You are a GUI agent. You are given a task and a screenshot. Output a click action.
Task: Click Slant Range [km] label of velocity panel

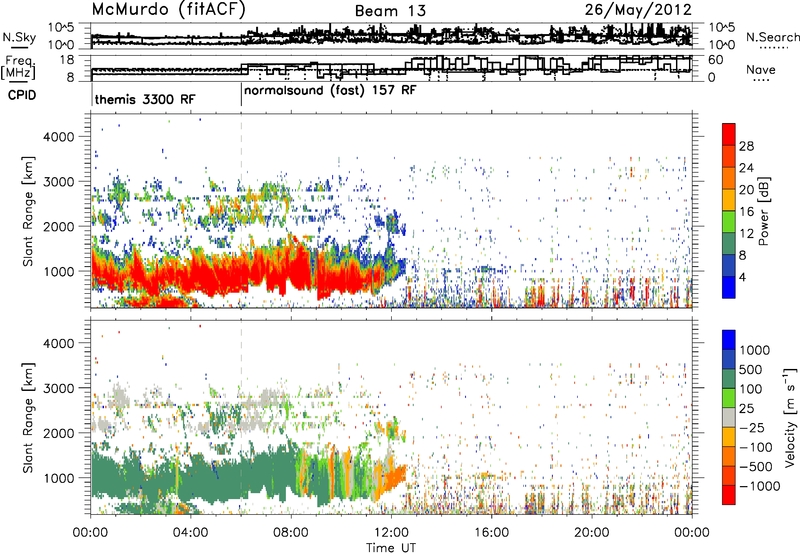coord(28,417)
